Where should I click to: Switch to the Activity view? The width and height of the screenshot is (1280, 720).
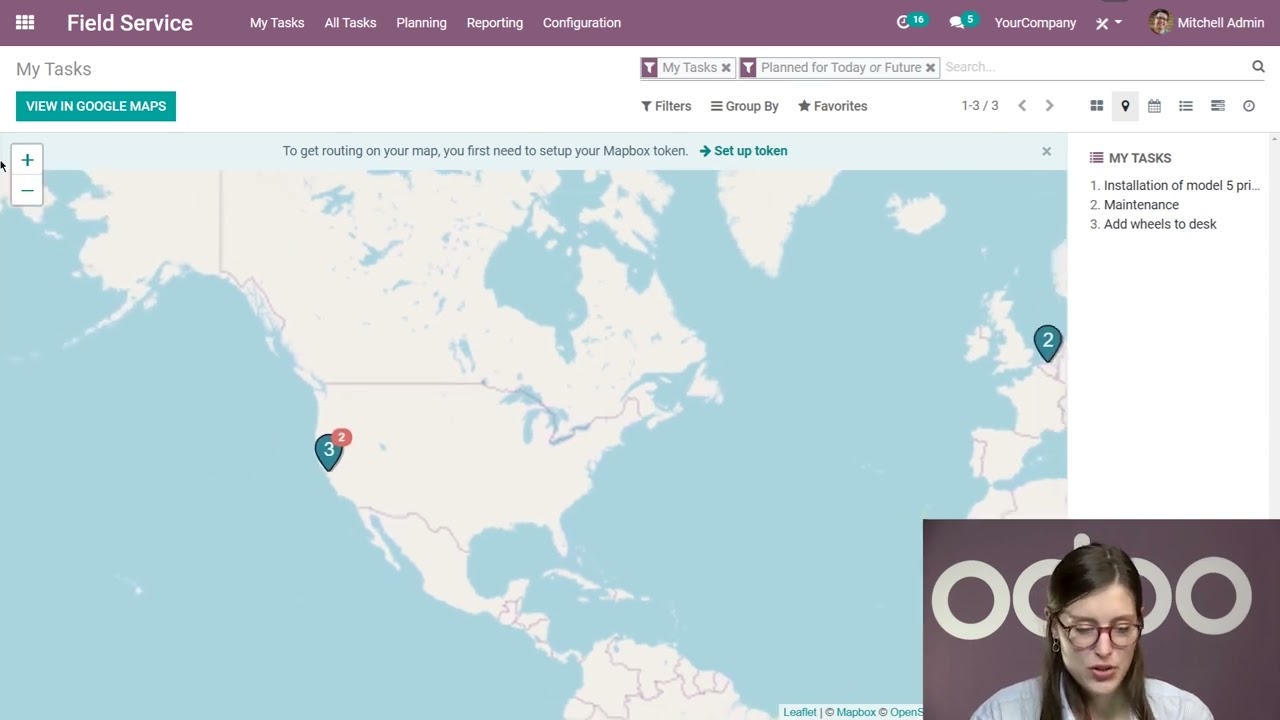pyautogui.click(x=1249, y=106)
